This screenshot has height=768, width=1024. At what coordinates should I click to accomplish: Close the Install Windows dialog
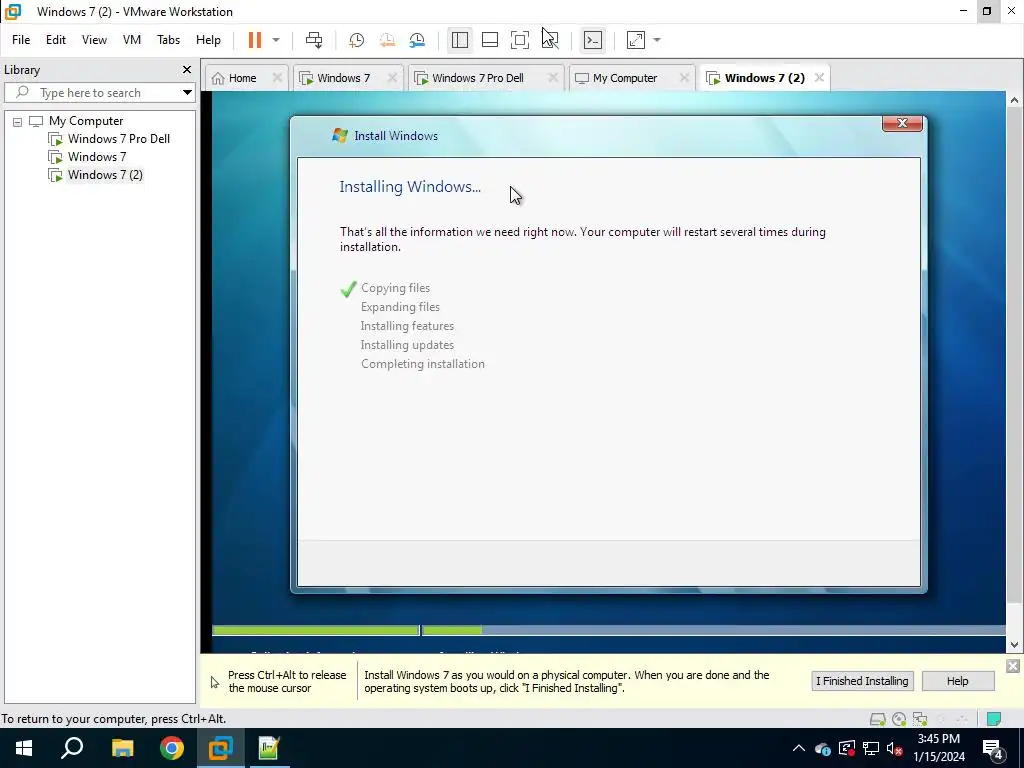pos(902,123)
